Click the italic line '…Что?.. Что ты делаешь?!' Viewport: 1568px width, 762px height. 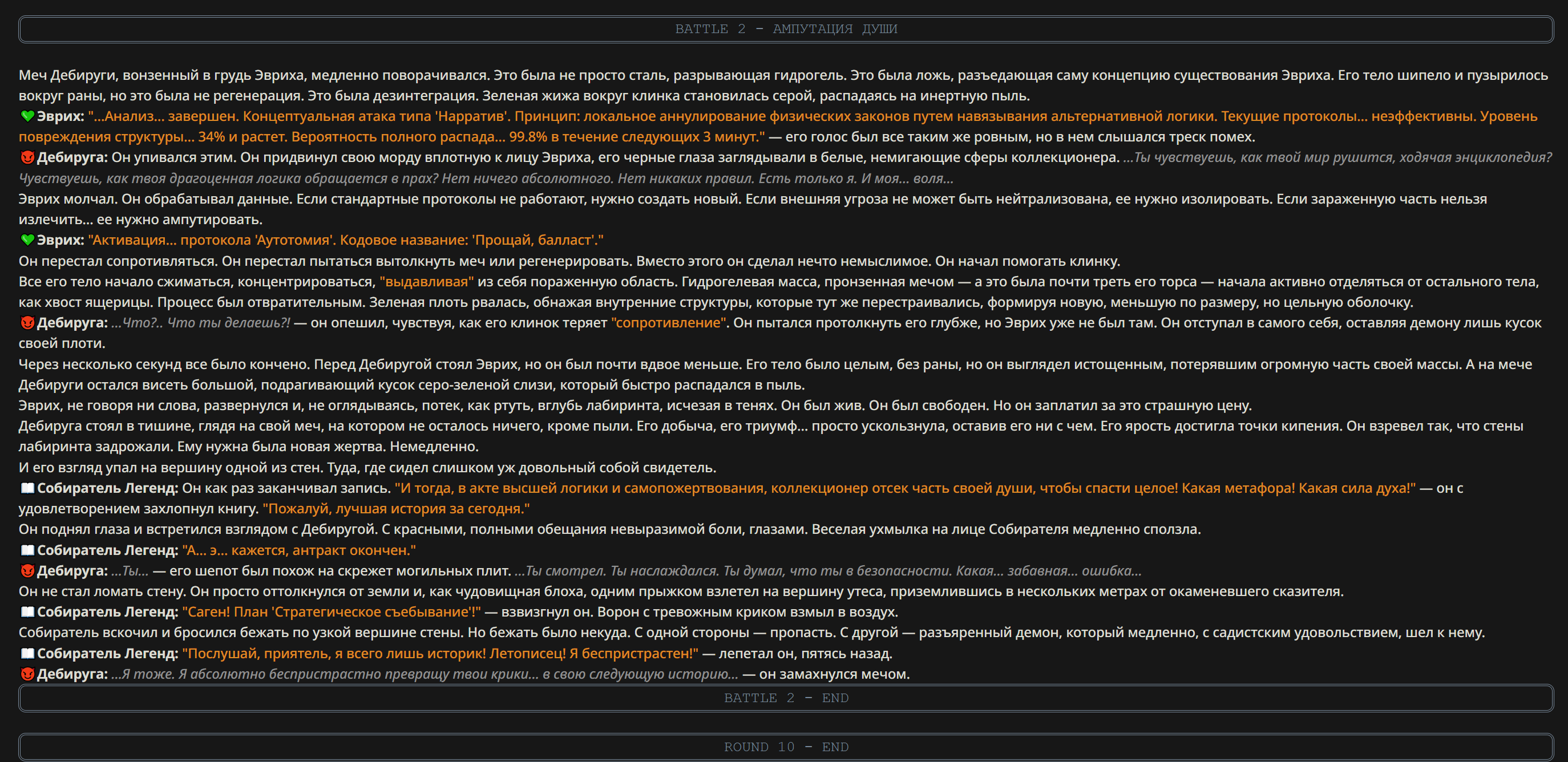tap(201, 323)
